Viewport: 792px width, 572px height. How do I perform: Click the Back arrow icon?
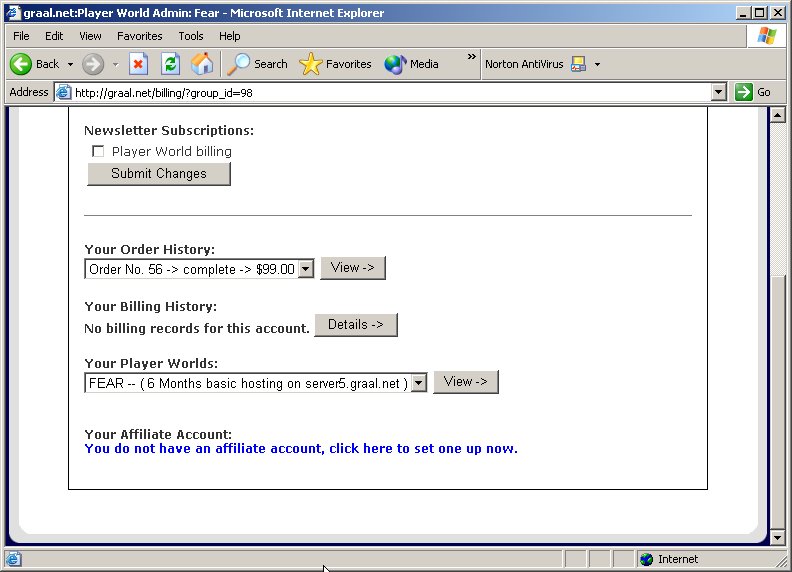click(22, 64)
